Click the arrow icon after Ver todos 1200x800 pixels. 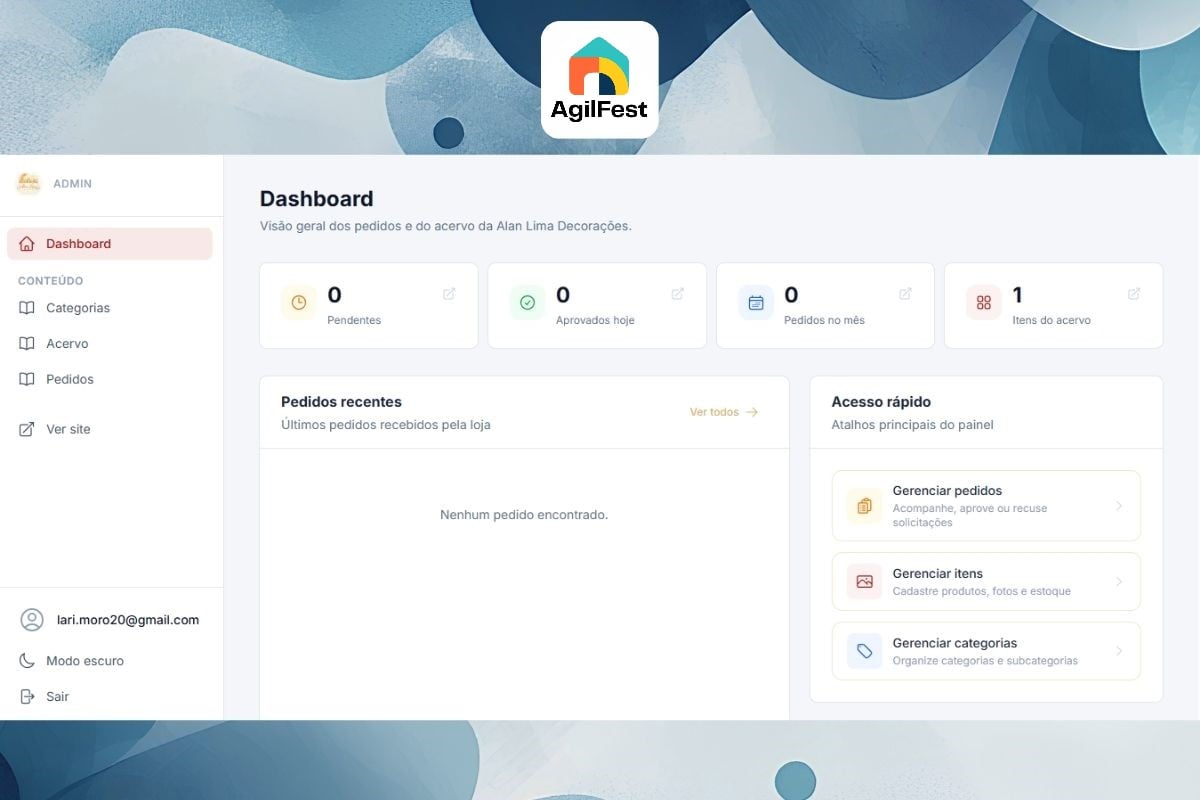[x=752, y=412]
